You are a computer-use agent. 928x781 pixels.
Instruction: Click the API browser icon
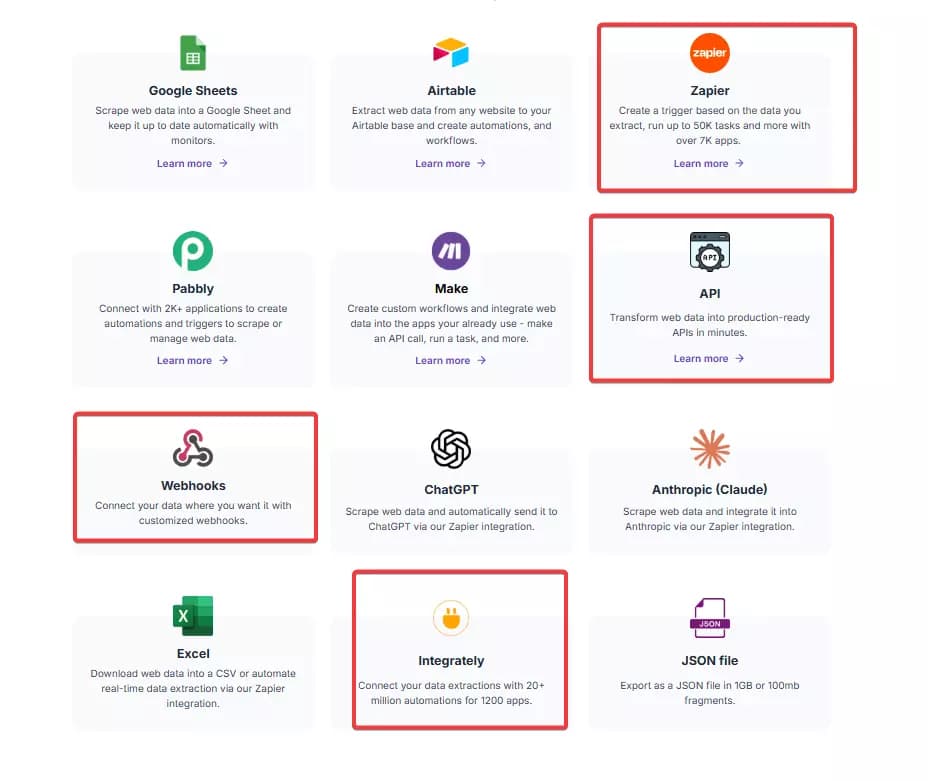point(709,252)
